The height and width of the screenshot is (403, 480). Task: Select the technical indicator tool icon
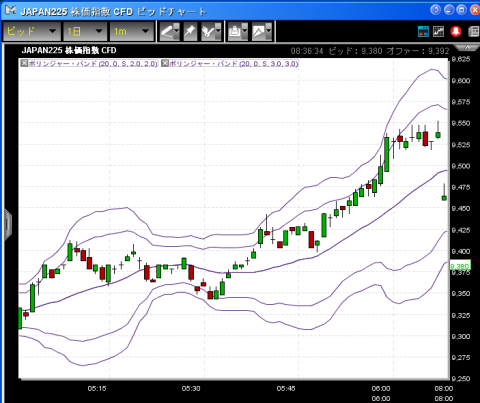[208, 32]
